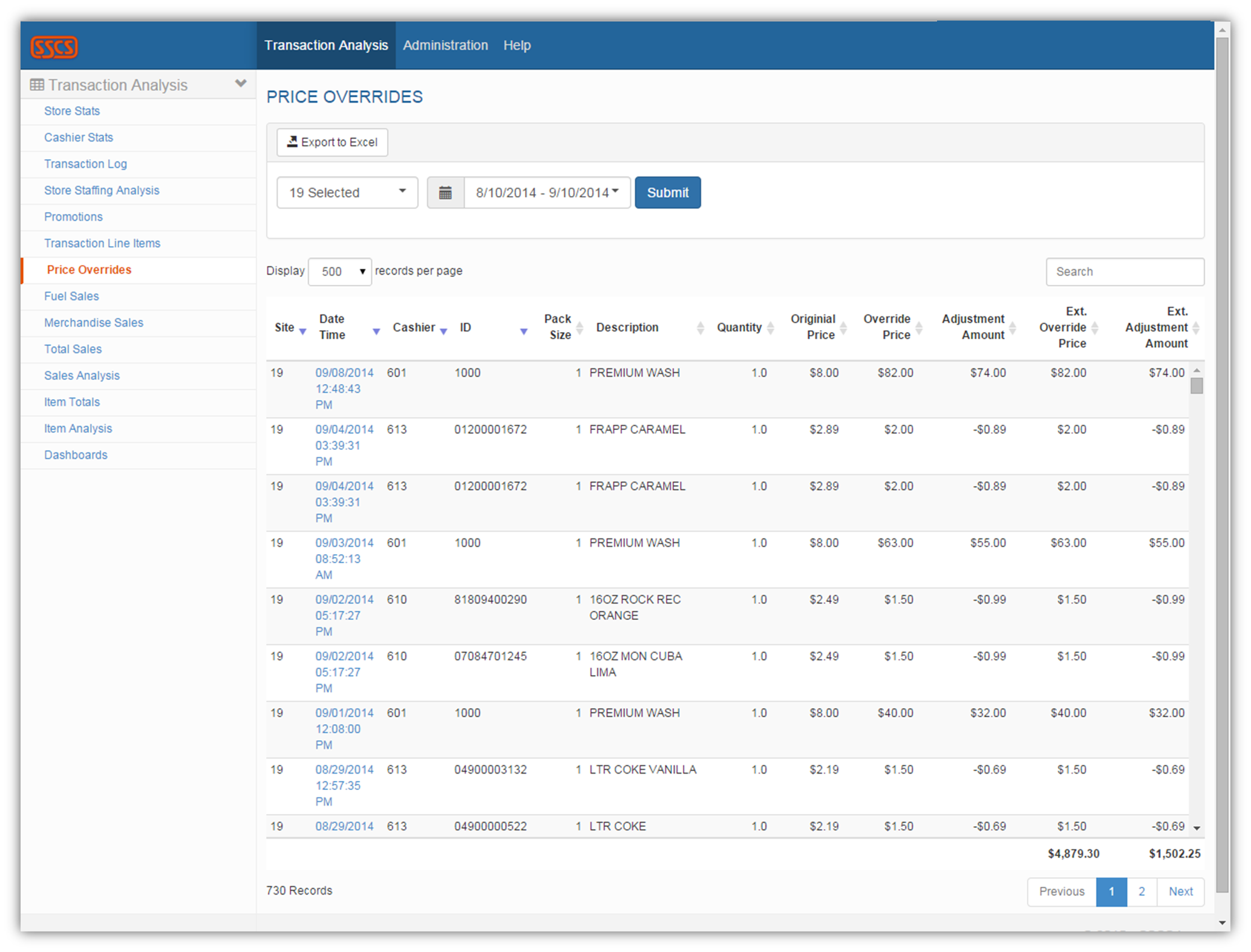Open the date range dropdown 8/10/2014 - 9/10/2014

[547, 193]
